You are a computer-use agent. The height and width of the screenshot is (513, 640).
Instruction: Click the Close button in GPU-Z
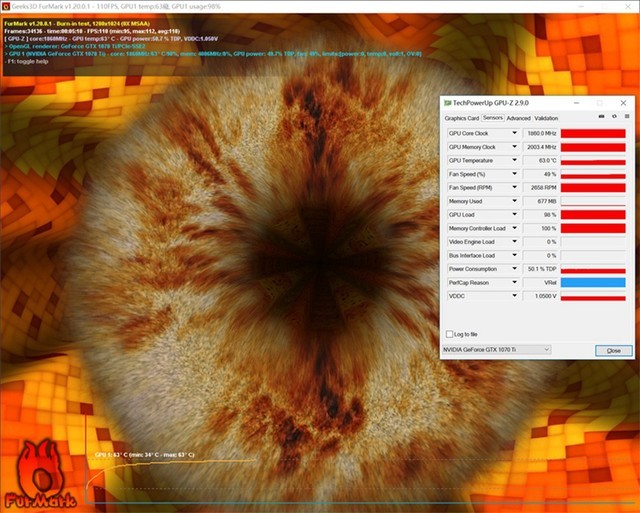(613, 351)
